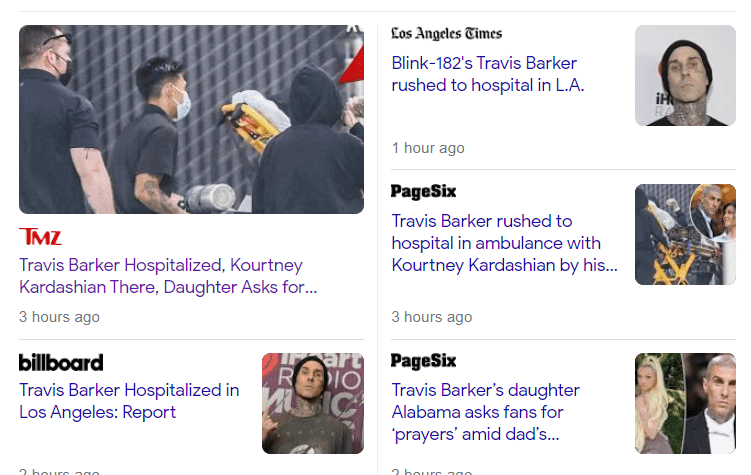
Task: Click the PageSix logo above the ambulance headline
Action: pos(423,191)
